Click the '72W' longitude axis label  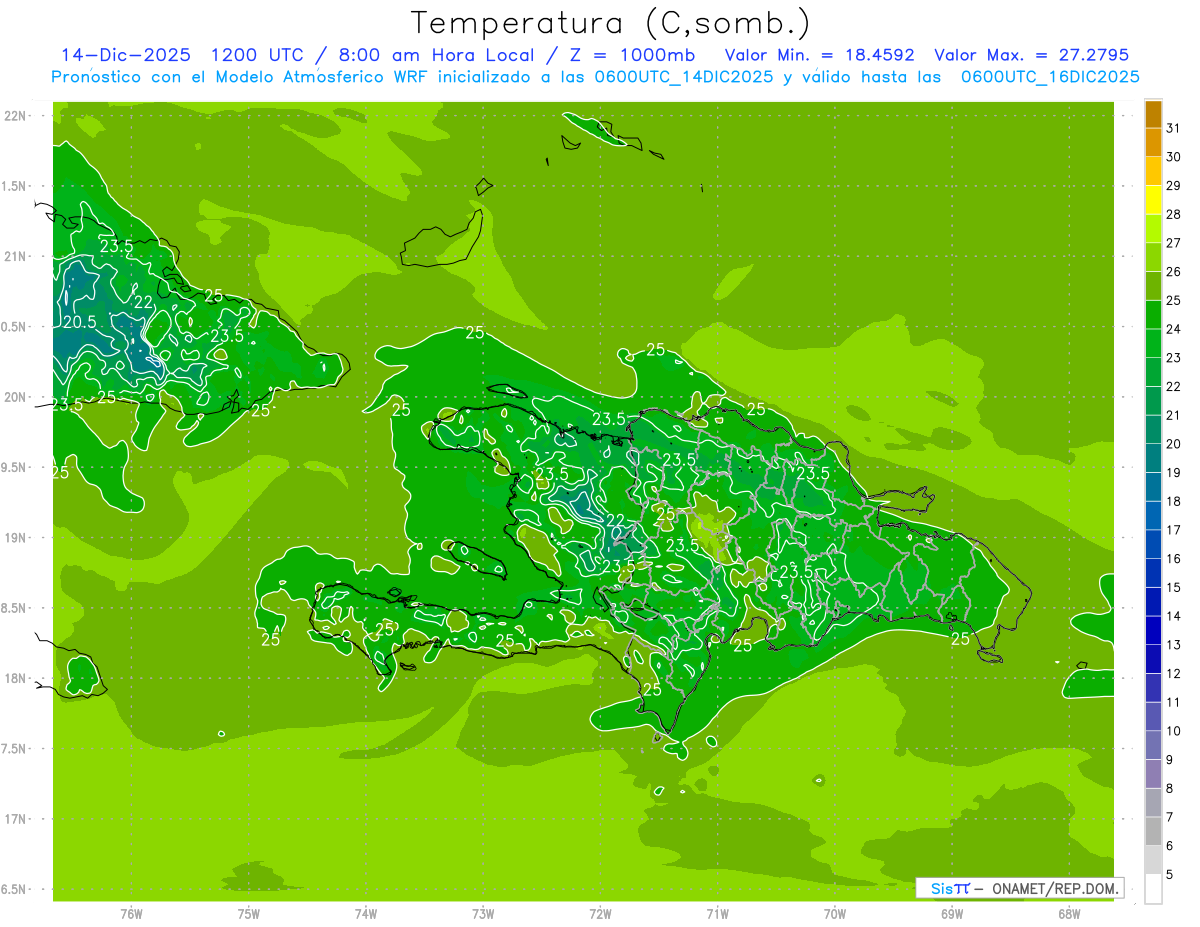tap(601, 913)
